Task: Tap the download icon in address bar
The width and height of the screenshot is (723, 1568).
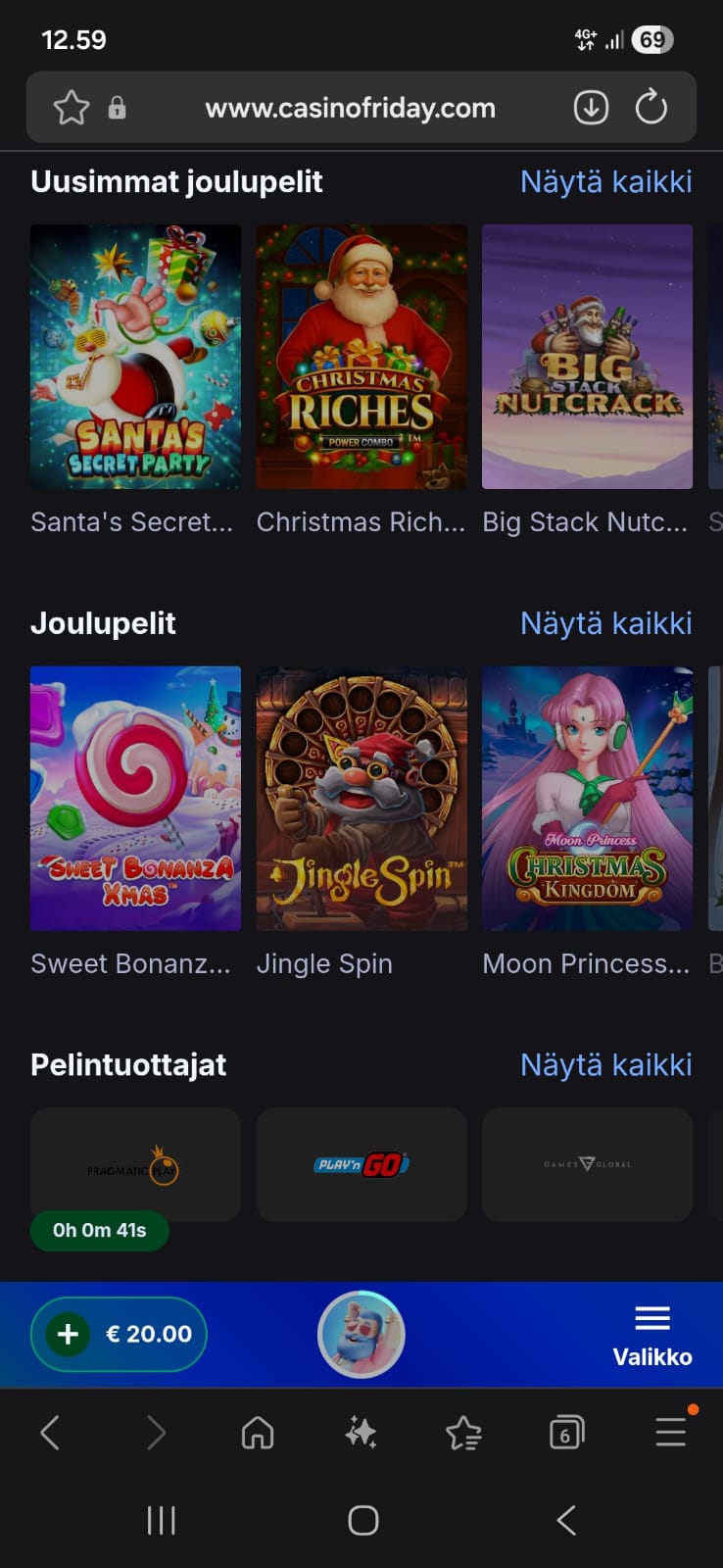Action: click(591, 108)
